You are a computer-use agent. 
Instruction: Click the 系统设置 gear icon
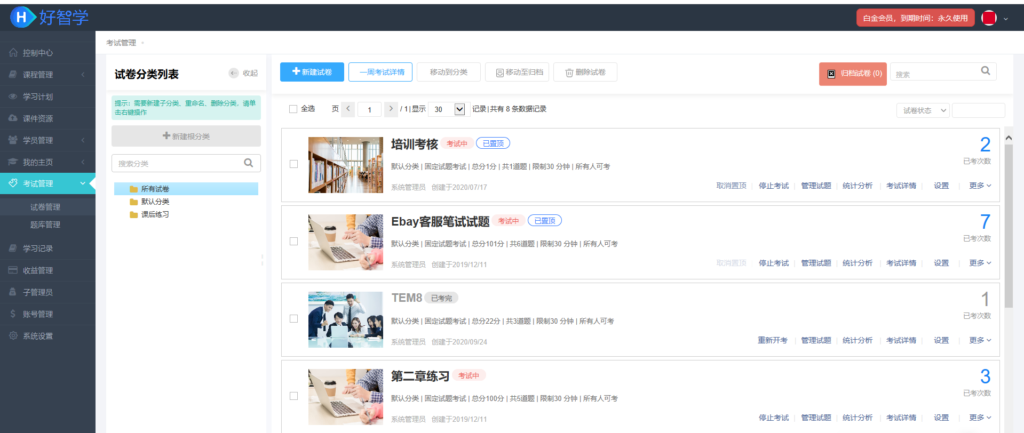pyautogui.click(x=14, y=336)
